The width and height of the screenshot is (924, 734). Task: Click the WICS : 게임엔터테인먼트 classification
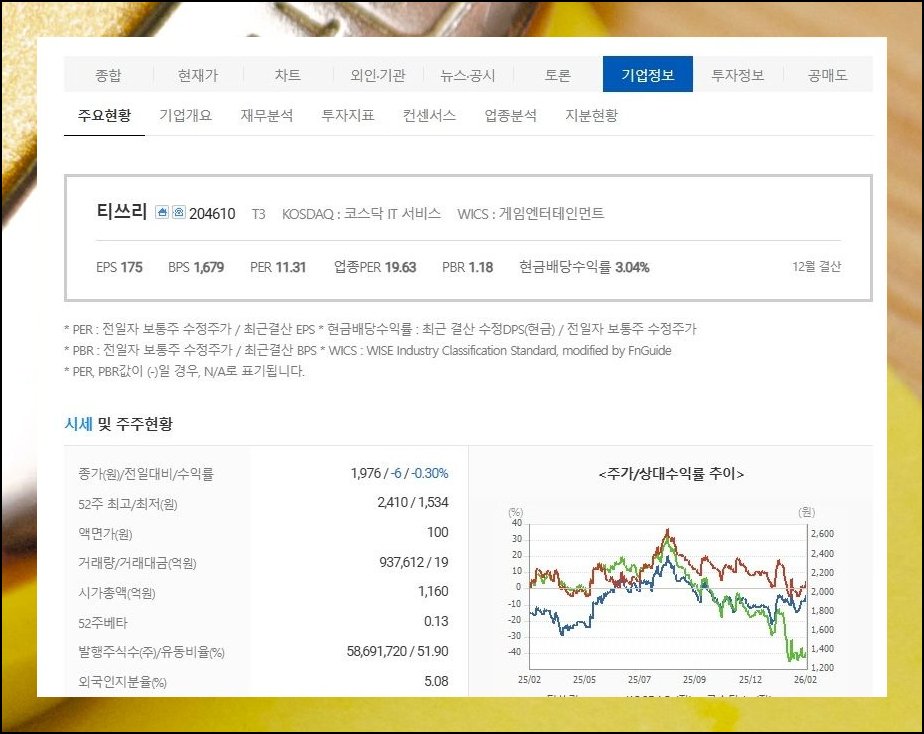tap(531, 213)
